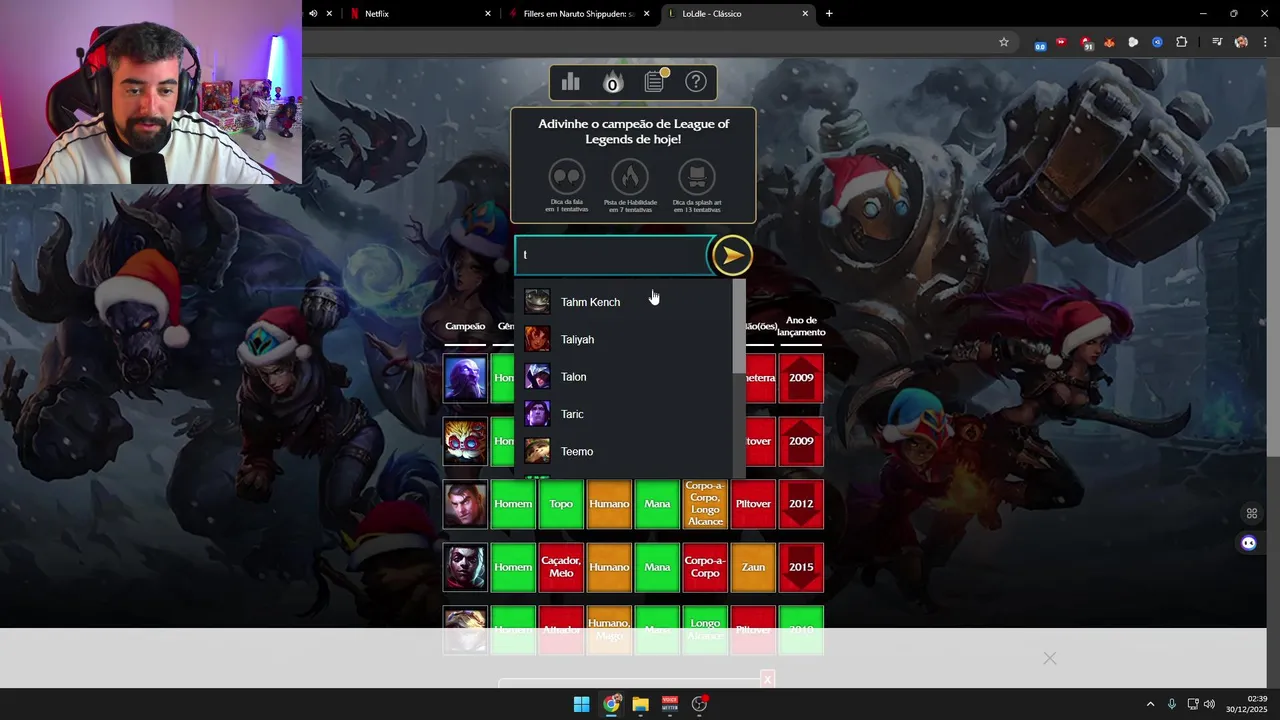This screenshot has width=1280, height=720.
Task: Open Voicemeeter from the taskbar
Action: click(x=670, y=704)
